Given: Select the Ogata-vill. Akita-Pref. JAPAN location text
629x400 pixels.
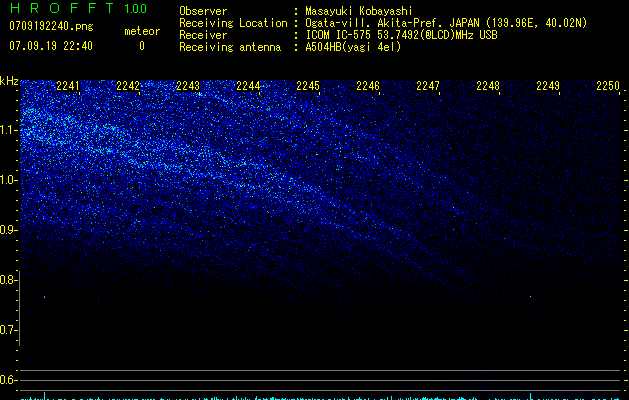Looking at the screenshot, I should coord(446,23).
